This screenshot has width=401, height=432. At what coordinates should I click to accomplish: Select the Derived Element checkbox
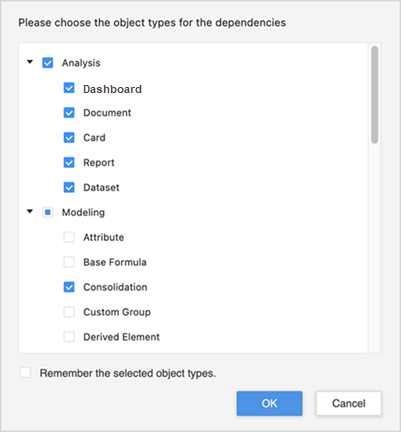pyautogui.click(x=69, y=337)
